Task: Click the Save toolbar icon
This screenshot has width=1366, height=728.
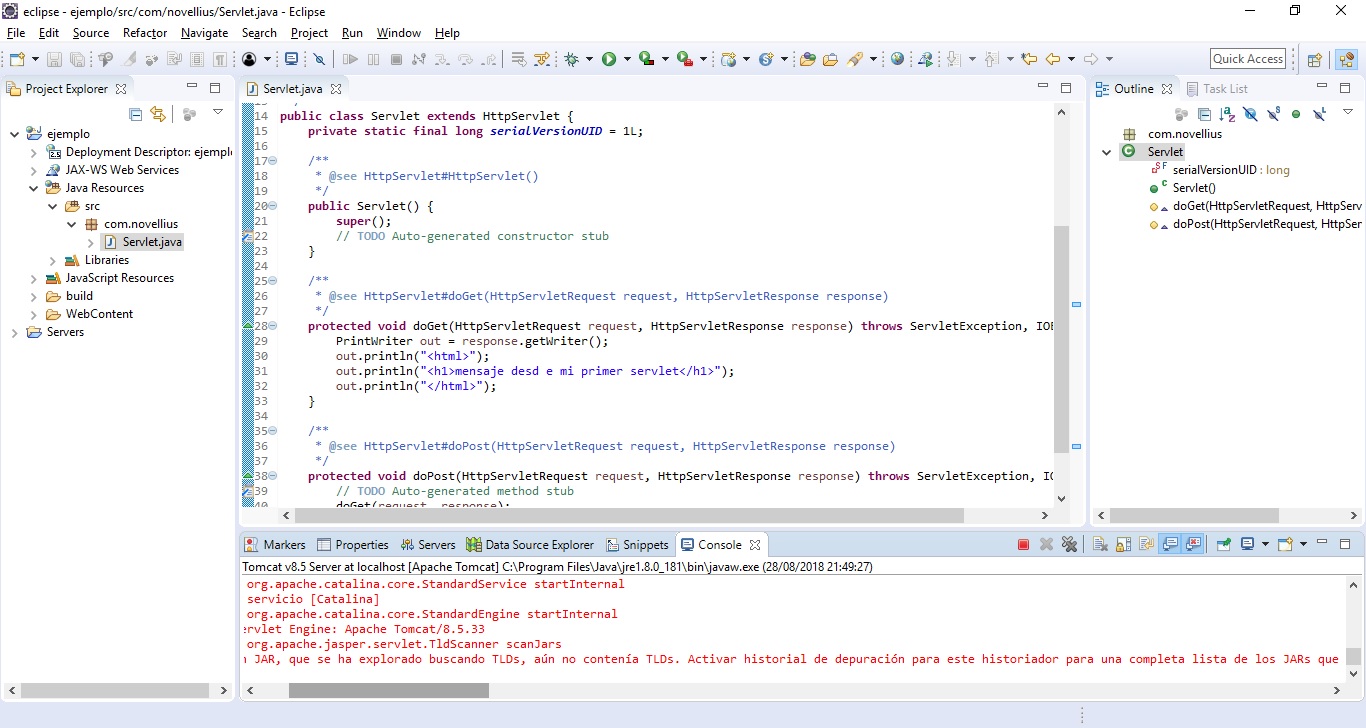Action: [54, 59]
